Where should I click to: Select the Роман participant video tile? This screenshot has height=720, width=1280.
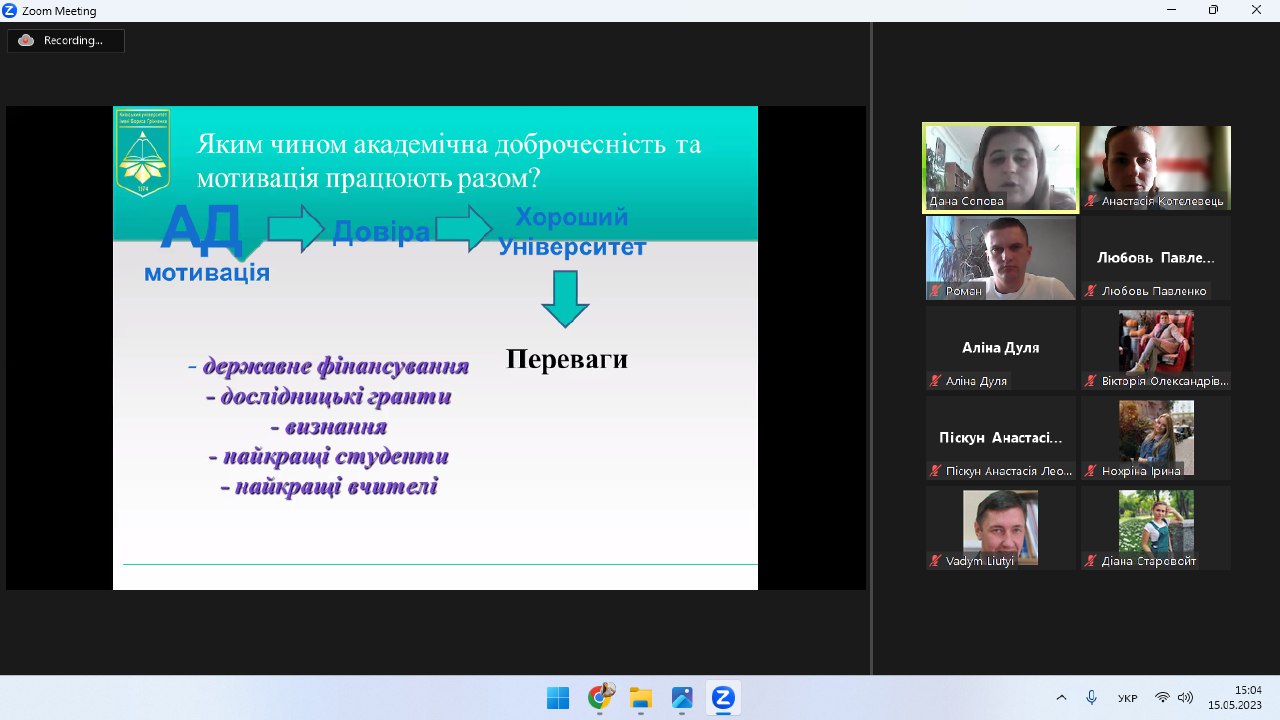tap(1000, 257)
